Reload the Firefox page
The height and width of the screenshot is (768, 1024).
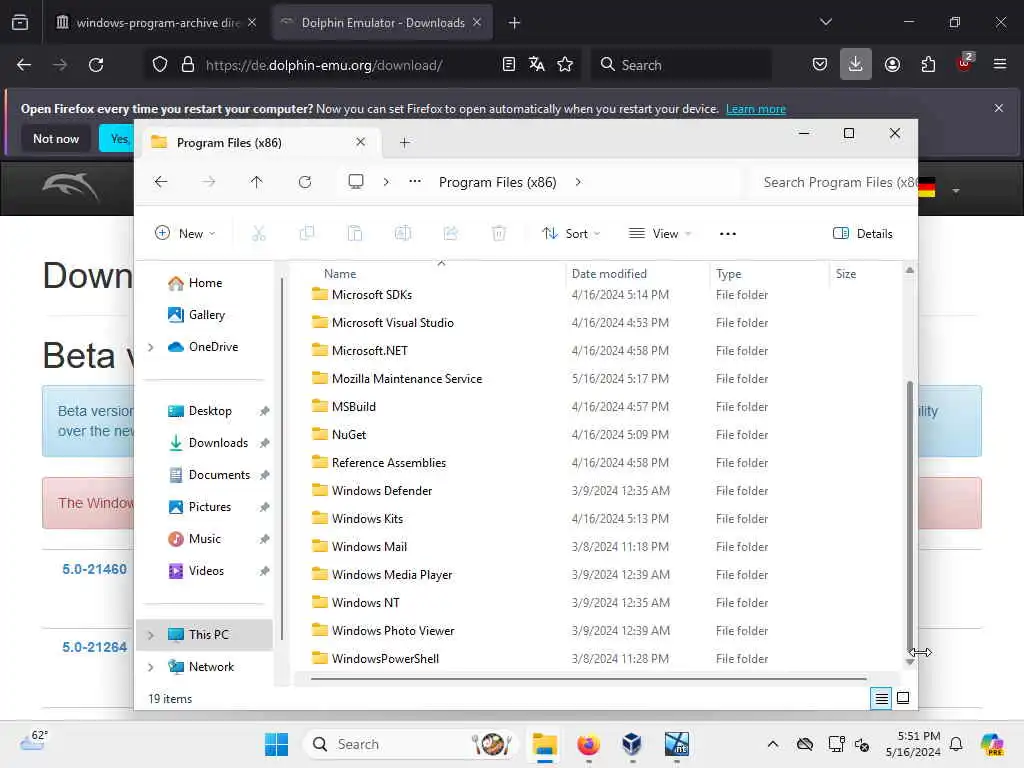click(96, 65)
